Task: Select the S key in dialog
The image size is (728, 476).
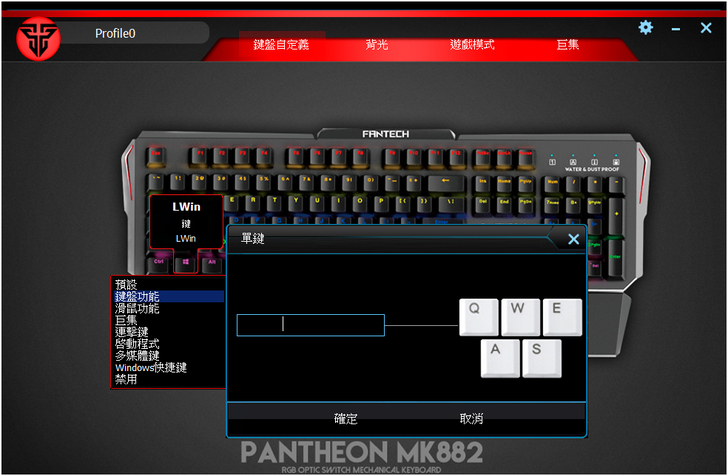Action: tap(541, 359)
